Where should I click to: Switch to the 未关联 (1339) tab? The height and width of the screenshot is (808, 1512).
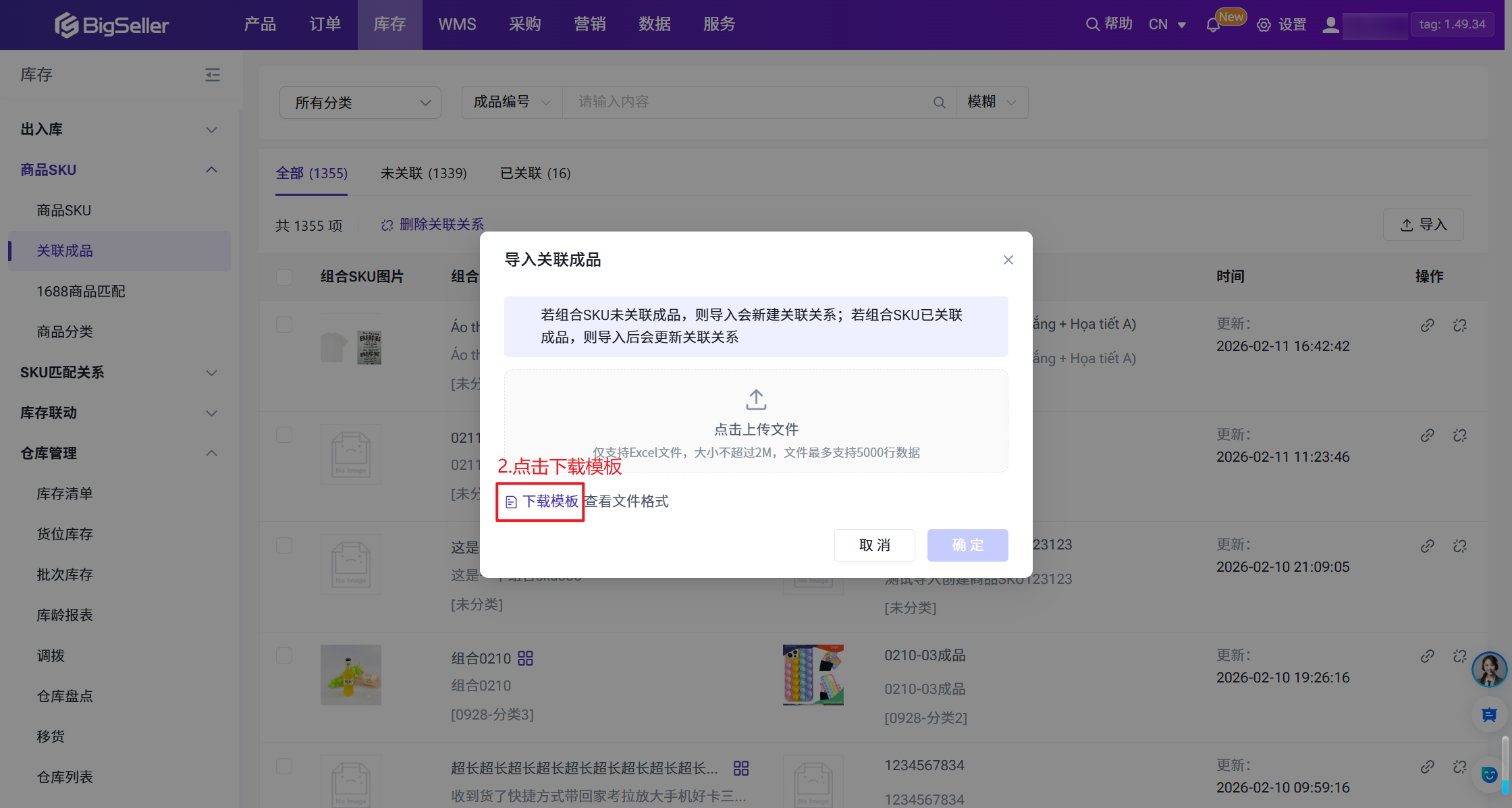point(423,173)
